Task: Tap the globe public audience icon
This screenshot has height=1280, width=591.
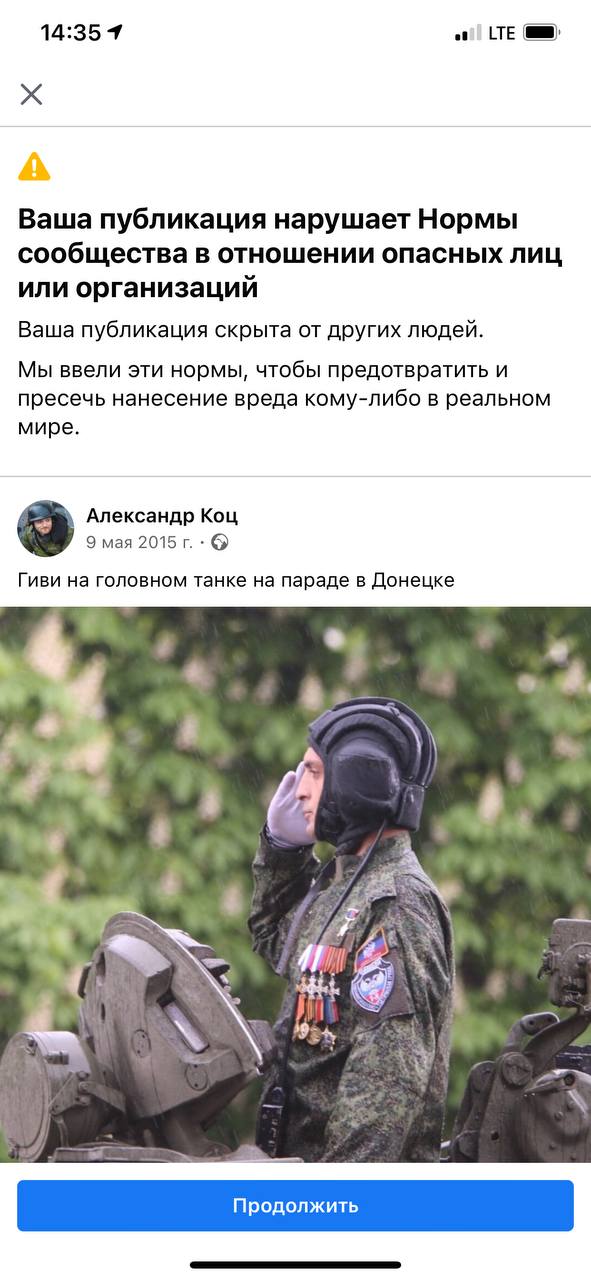Action: 220,542
